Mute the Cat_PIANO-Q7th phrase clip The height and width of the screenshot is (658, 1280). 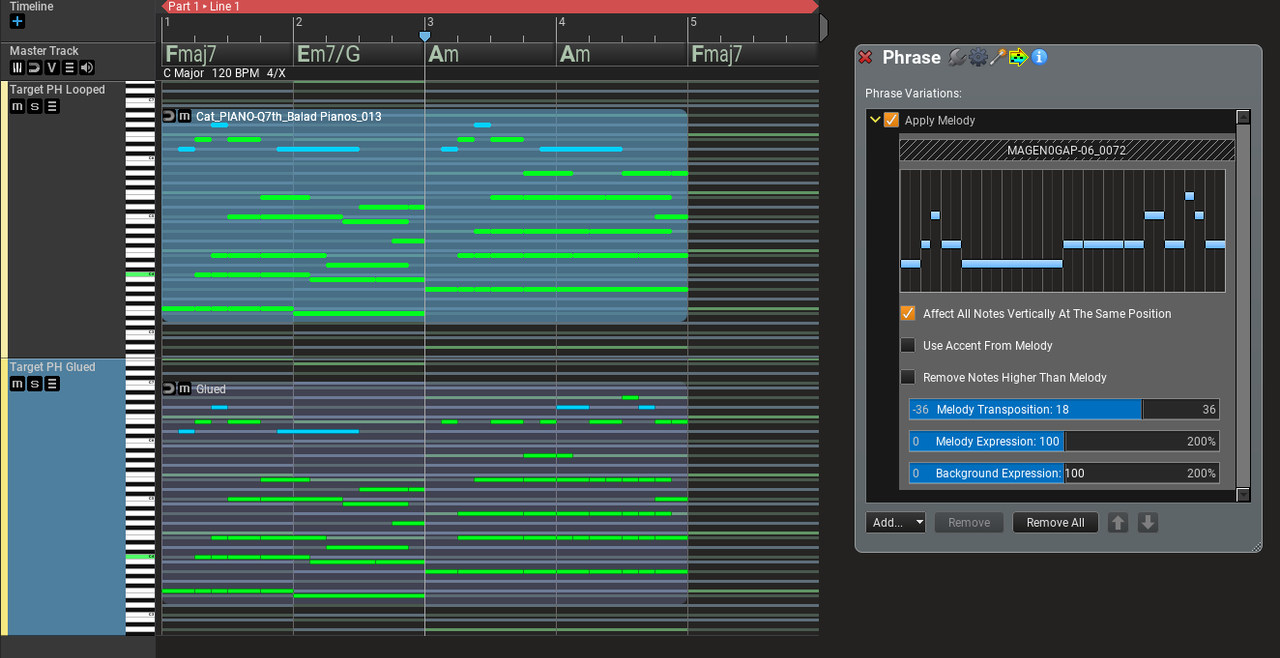click(184, 116)
